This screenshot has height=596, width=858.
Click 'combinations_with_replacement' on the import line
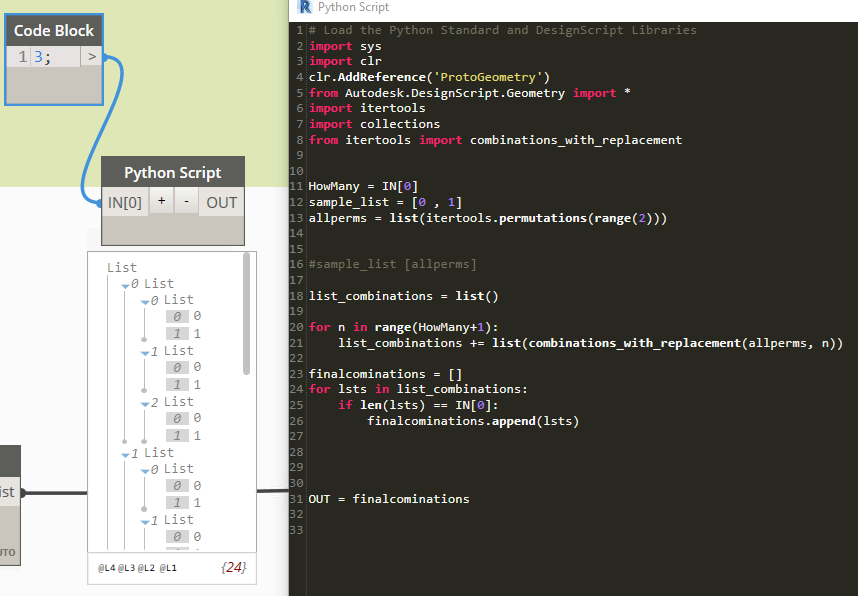click(576, 140)
